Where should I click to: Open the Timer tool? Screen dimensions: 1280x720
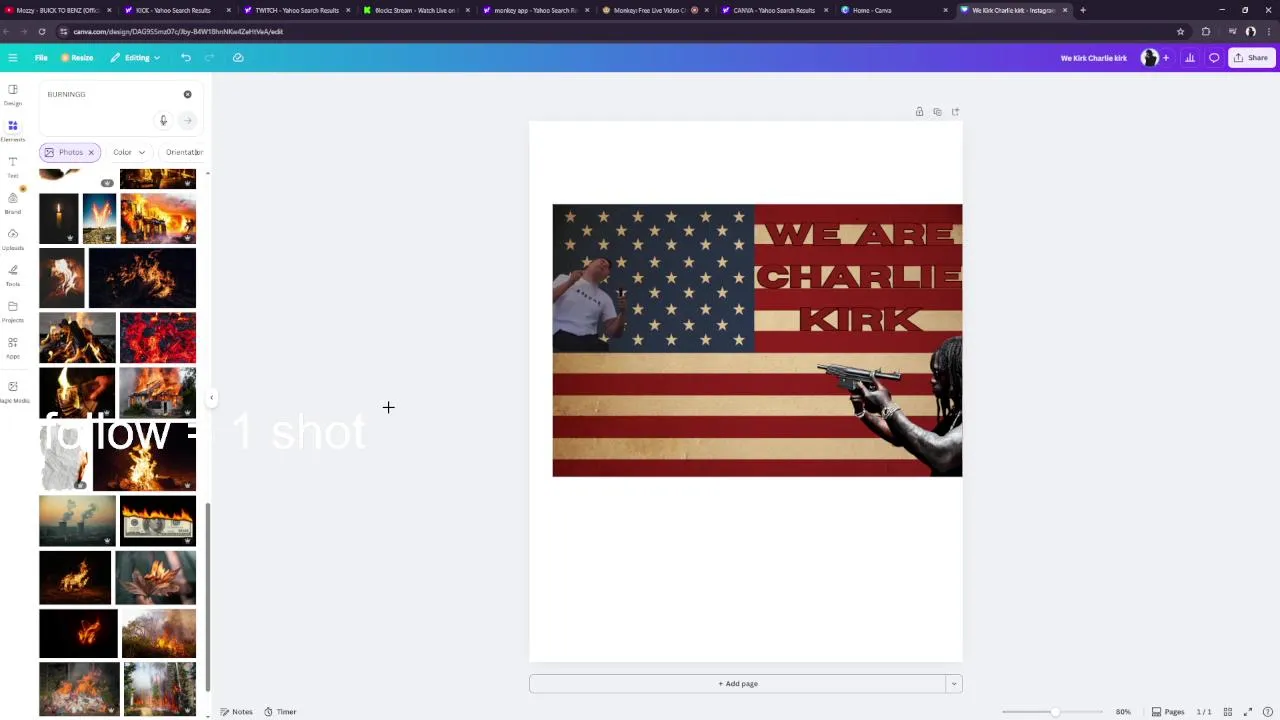pyautogui.click(x=280, y=712)
